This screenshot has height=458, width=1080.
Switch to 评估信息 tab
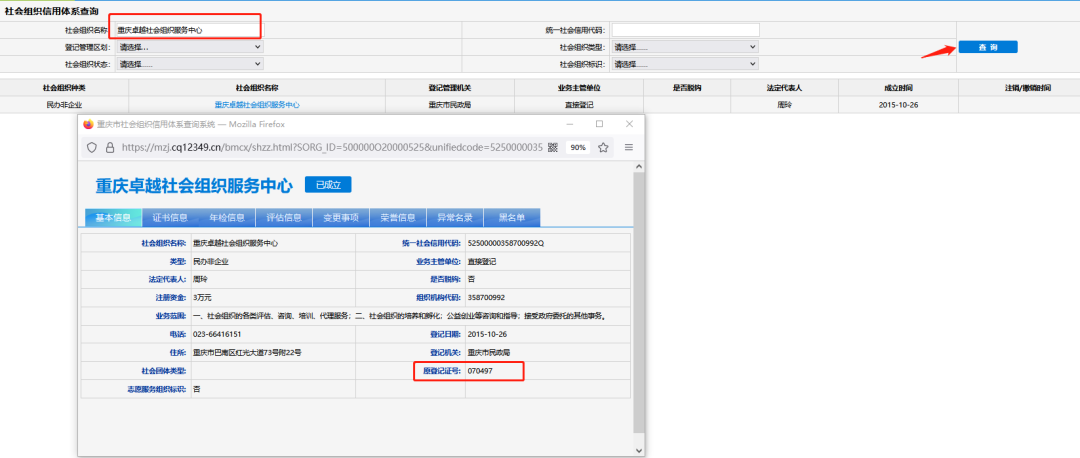[284, 217]
